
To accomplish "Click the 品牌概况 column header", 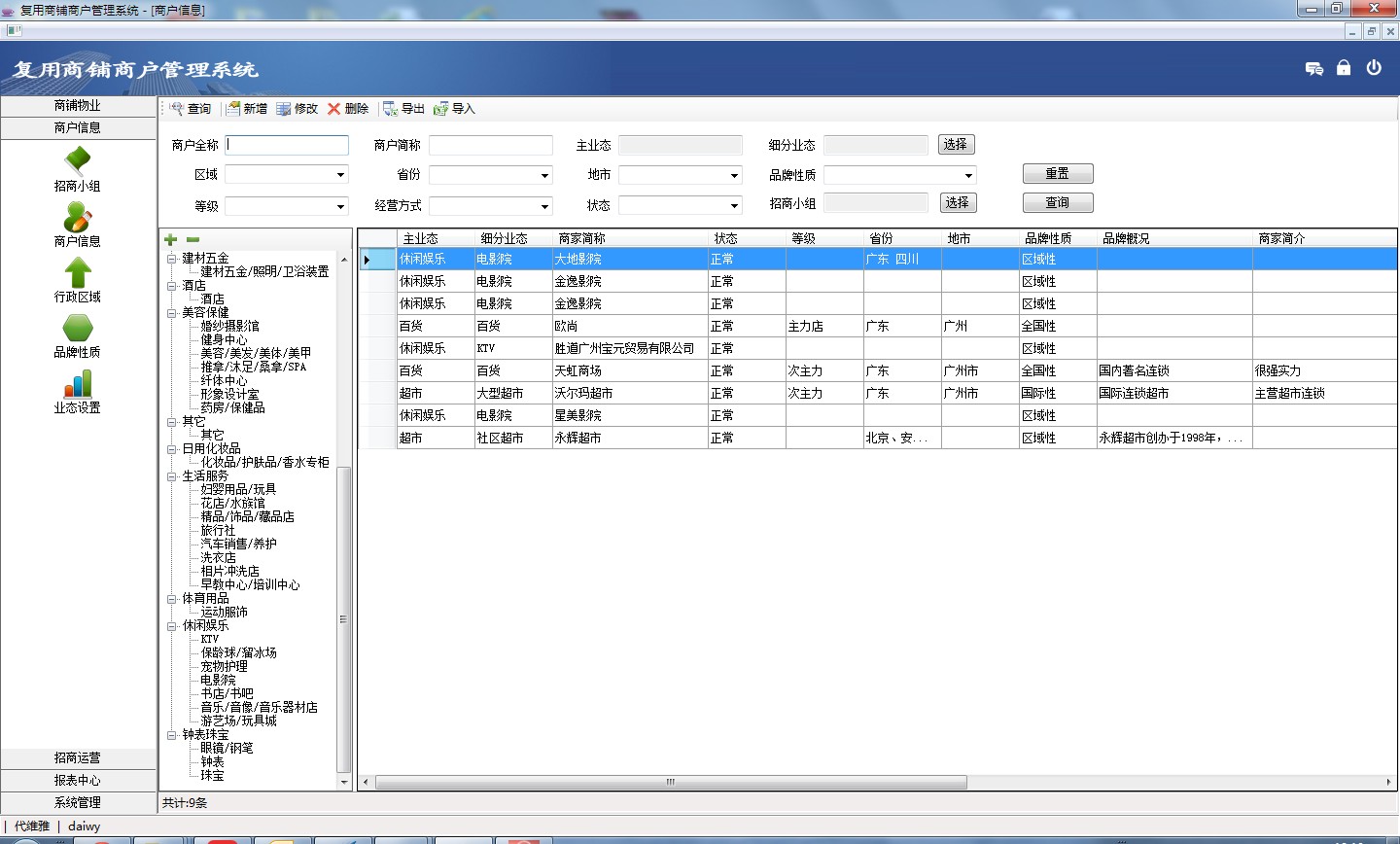I will (x=1174, y=238).
